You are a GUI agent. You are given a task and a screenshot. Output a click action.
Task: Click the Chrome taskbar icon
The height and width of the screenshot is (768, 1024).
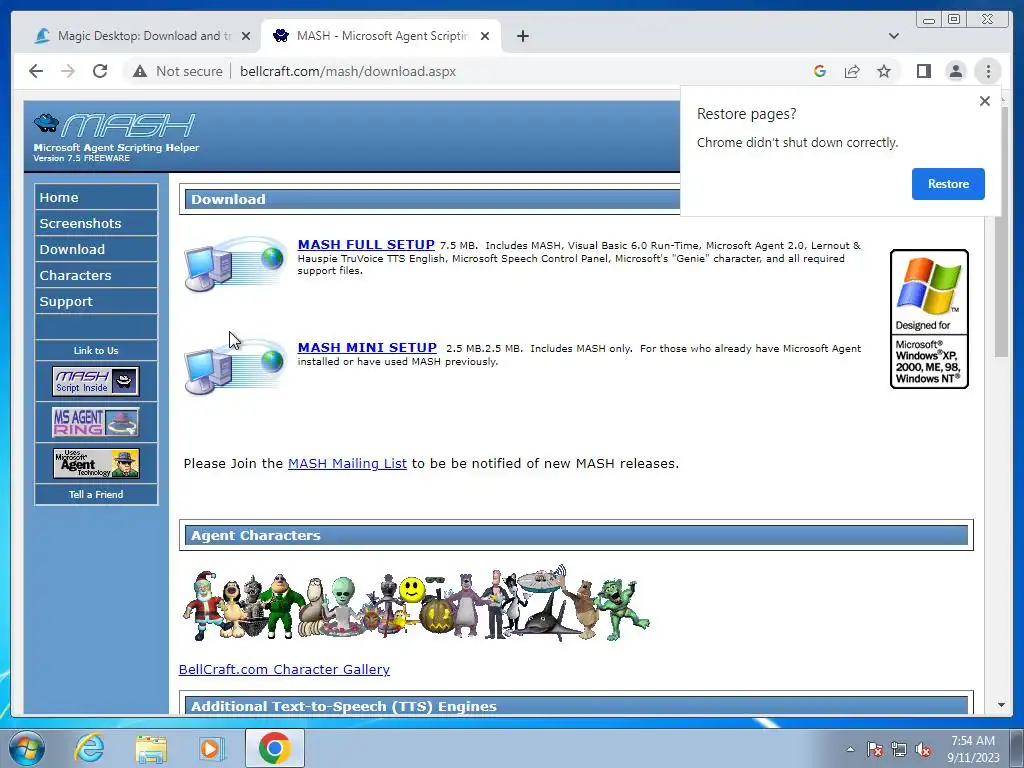point(275,748)
